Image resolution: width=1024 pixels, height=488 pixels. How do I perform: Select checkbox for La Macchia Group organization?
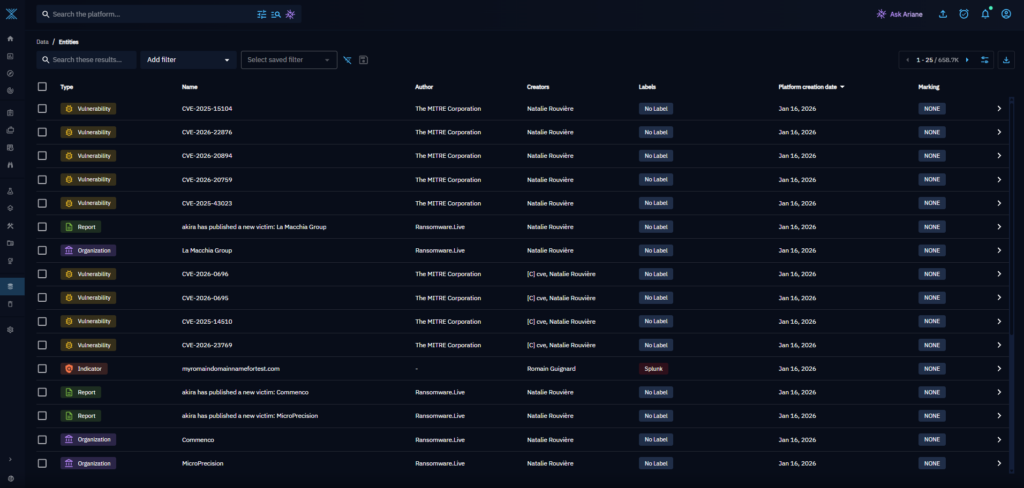[42, 250]
